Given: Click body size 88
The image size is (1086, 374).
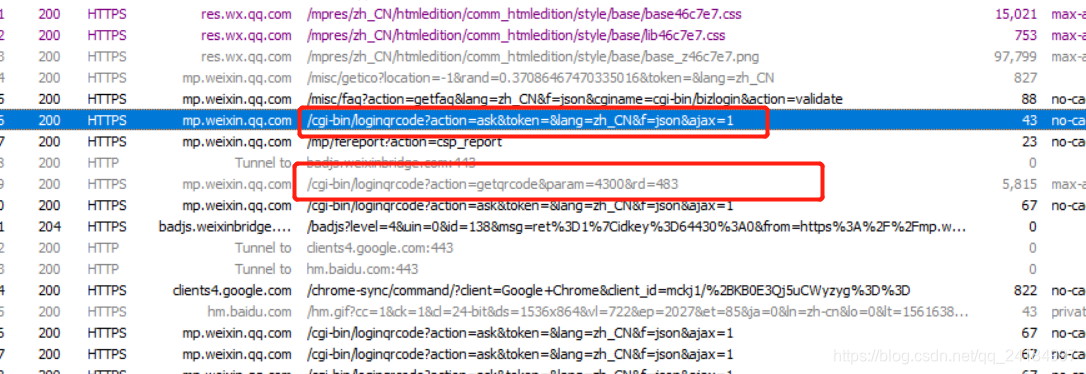Looking at the screenshot, I should click(x=1029, y=100).
